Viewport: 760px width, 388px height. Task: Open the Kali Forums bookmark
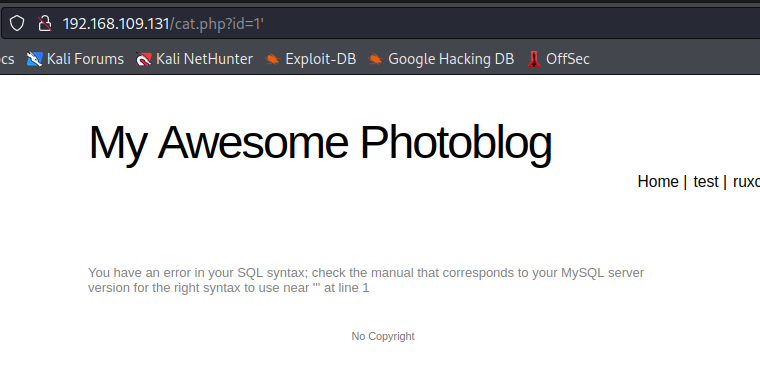[x=75, y=59]
